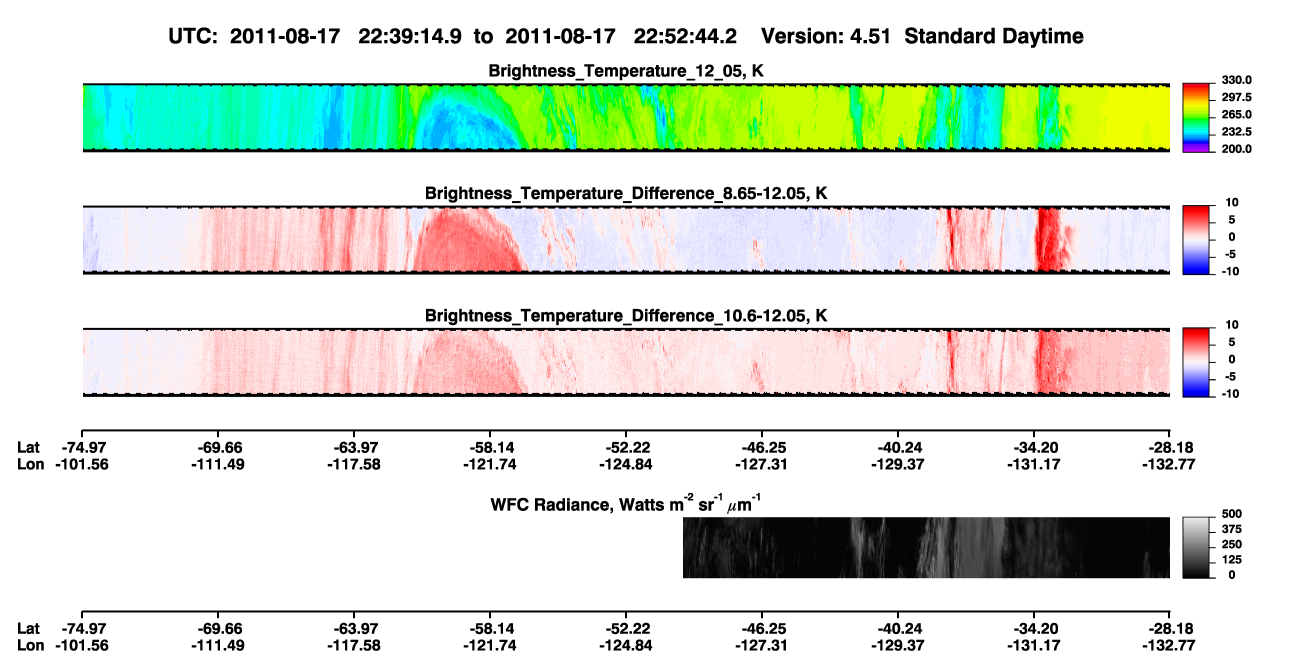The height and width of the screenshot is (667, 1300).
Task: Click the 375 tick on the WFC colorbar
Action: [x=1231, y=532]
